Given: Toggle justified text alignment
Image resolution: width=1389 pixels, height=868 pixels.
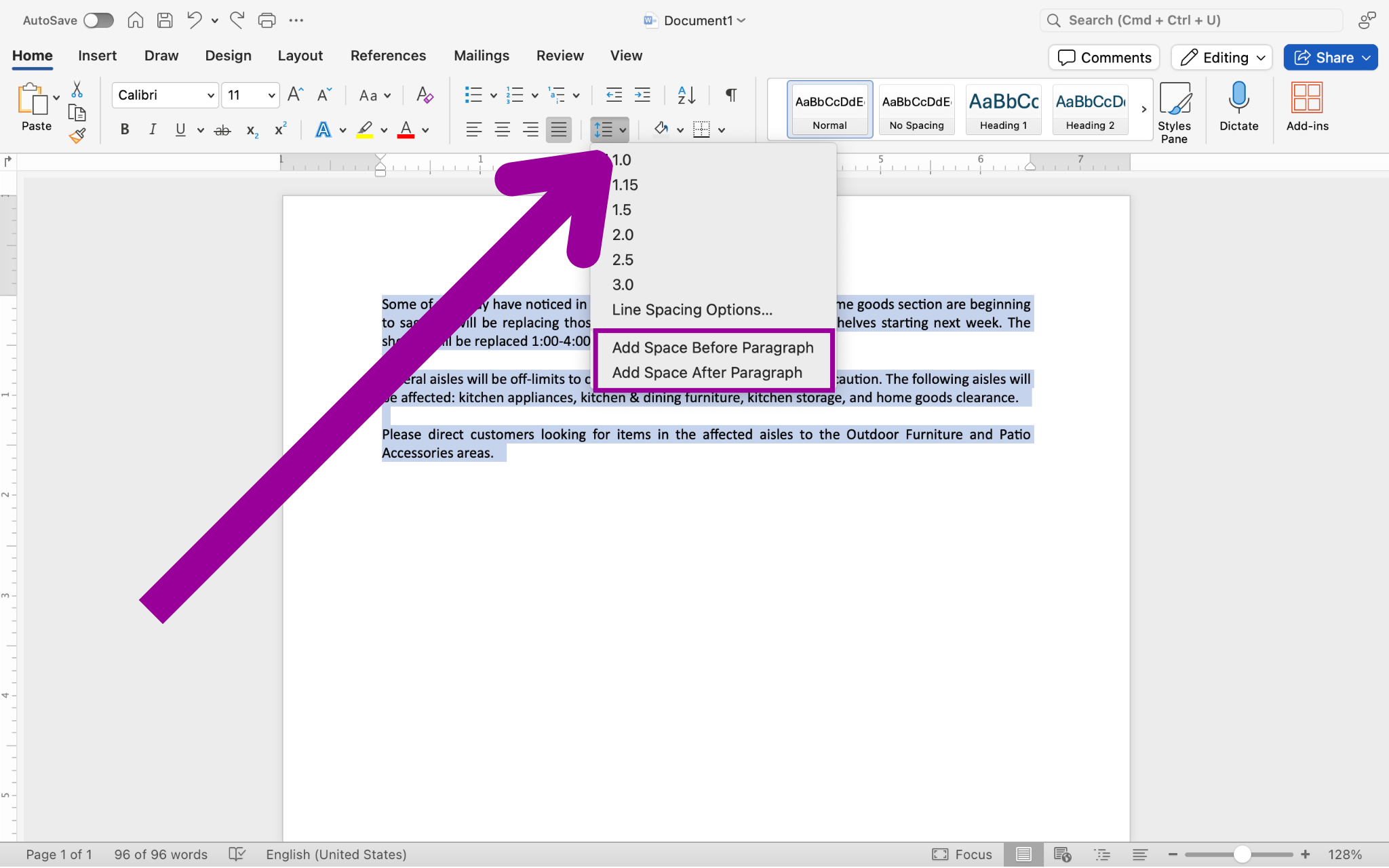Looking at the screenshot, I should 559,130.
